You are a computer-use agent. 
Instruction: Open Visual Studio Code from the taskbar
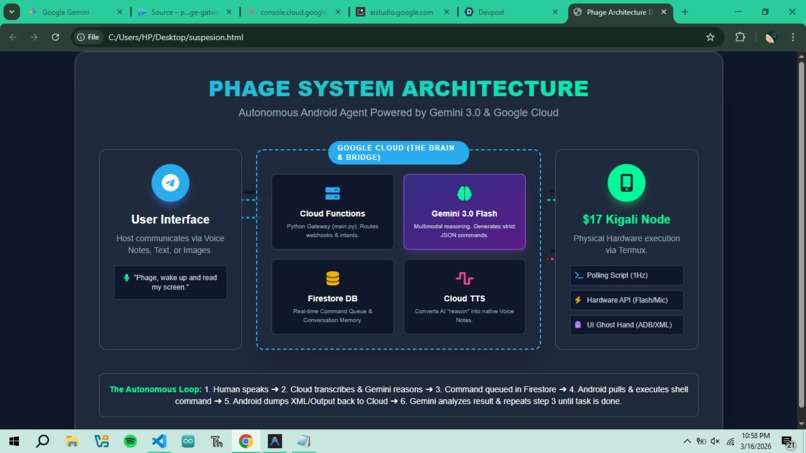pos(159,441)
